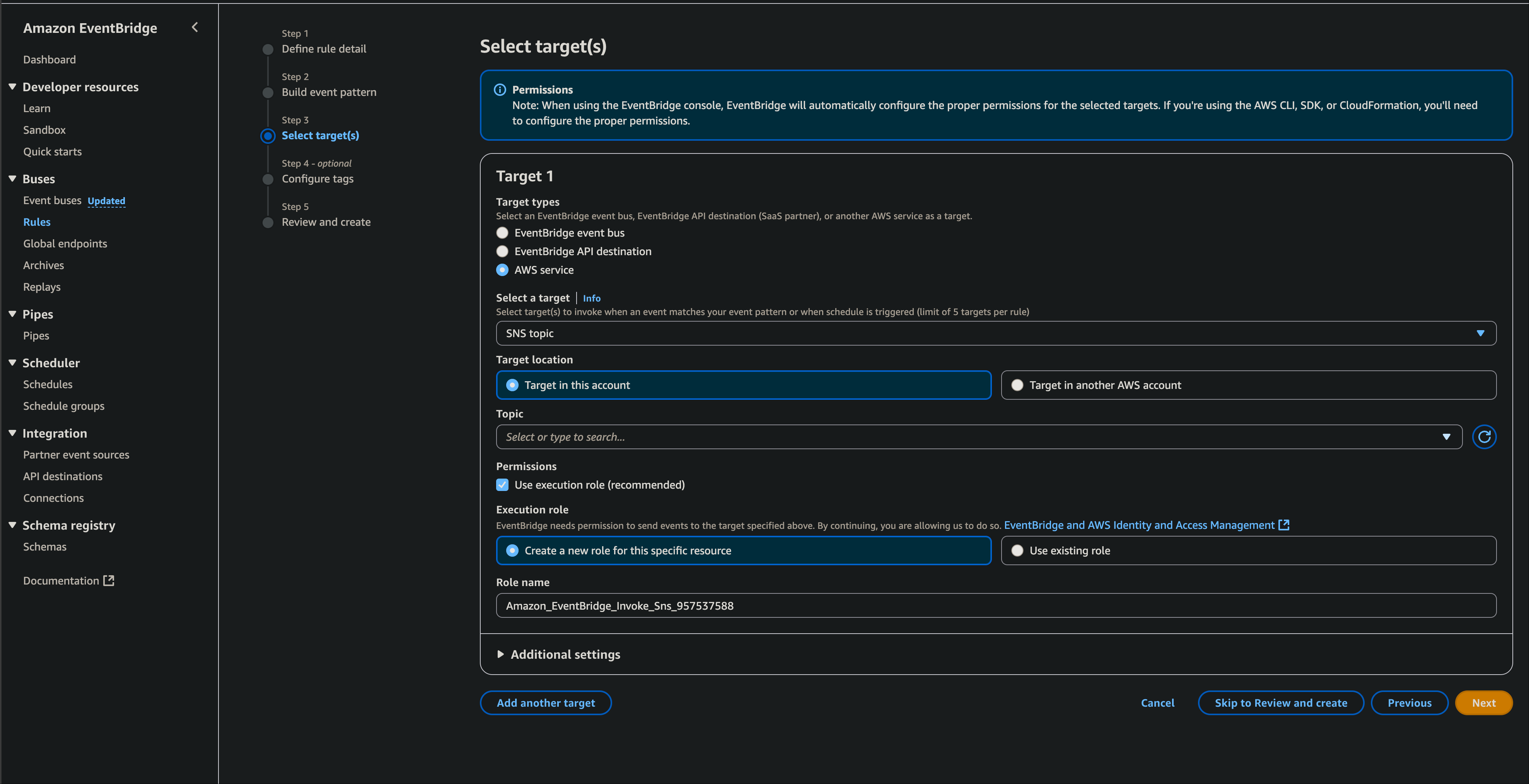
Task: Collapse the Scheduler section
Action: (x=12, y=363)
